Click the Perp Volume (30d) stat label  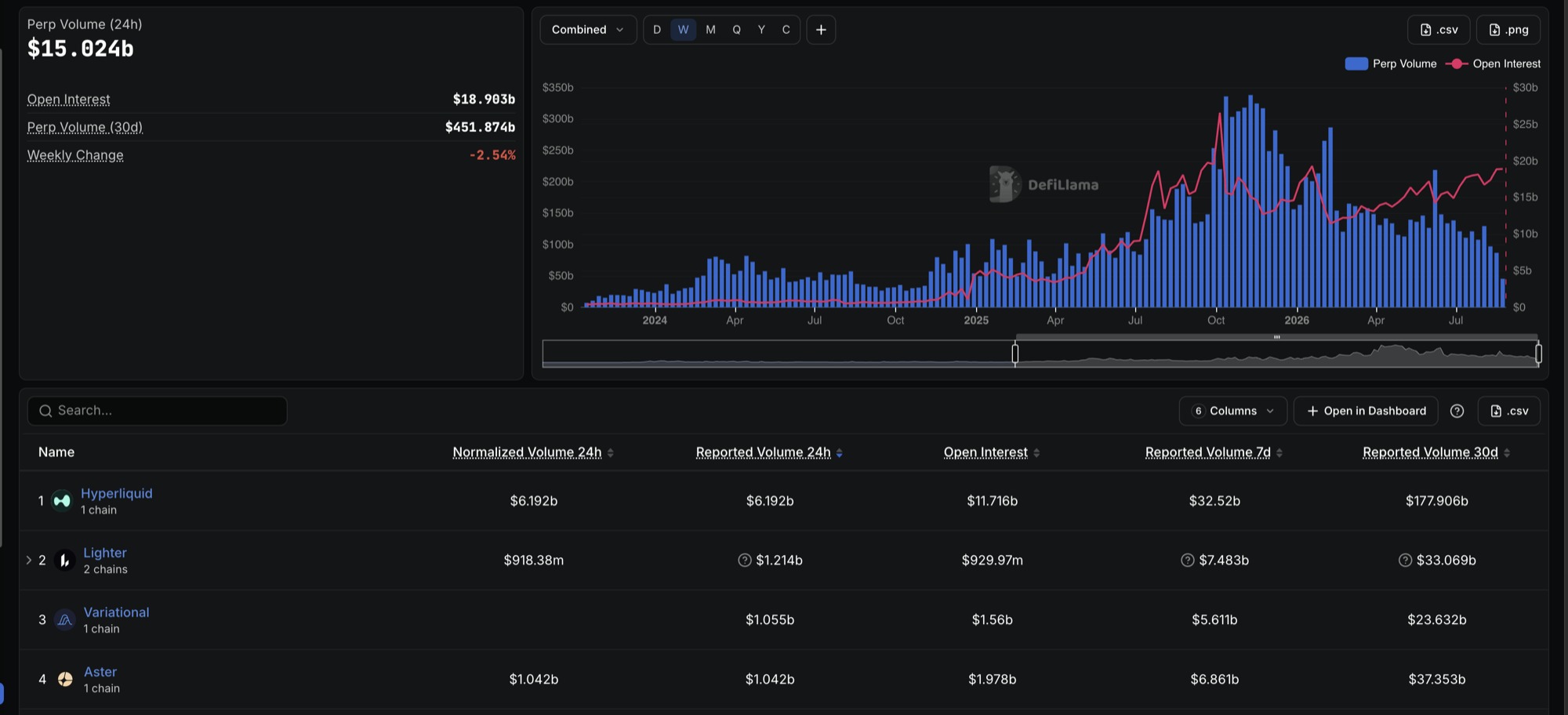click(x=85, y=127)
